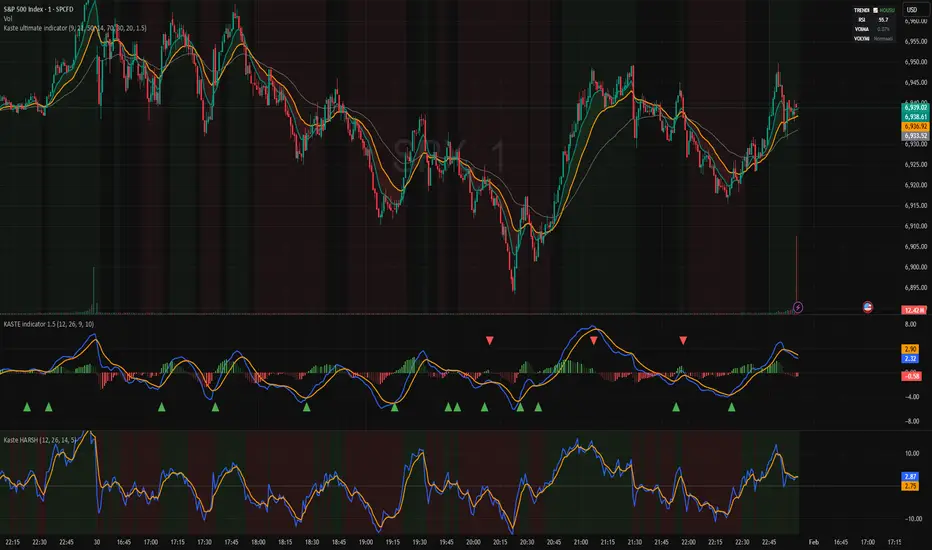The height and width of the screenshot is (550, 932).
Task: Click the purple lightning bolt icon
Action: (798, 306)
